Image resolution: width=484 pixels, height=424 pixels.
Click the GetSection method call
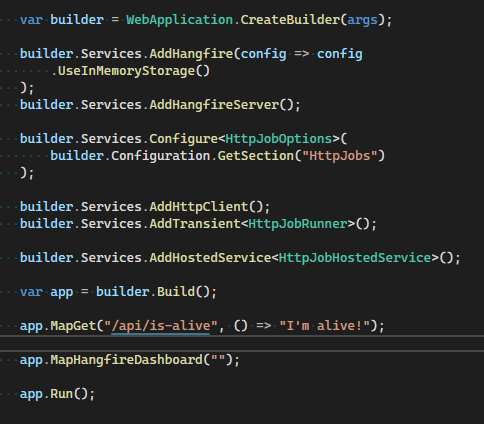point(256,156)
